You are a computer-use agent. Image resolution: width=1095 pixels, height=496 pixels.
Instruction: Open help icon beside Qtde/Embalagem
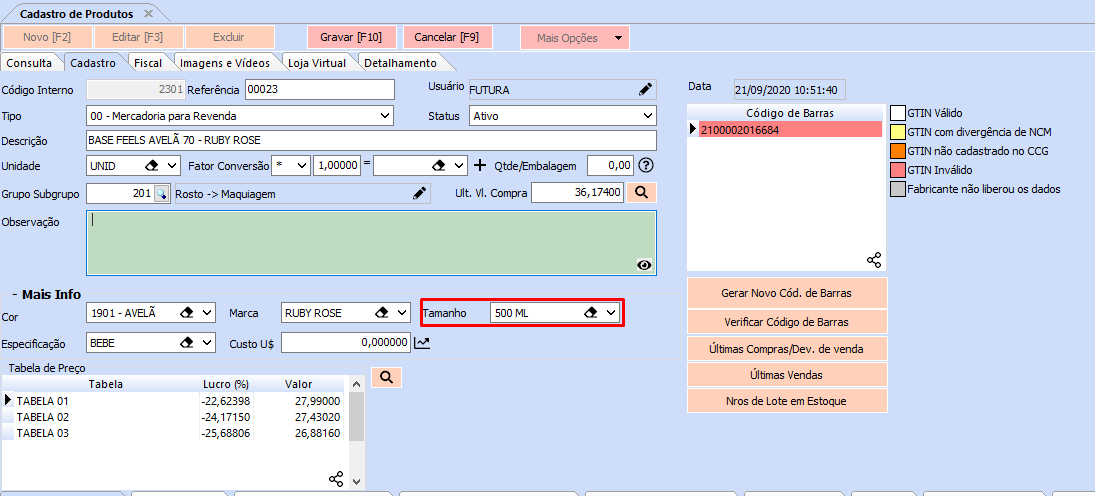[x=645, y=165]
